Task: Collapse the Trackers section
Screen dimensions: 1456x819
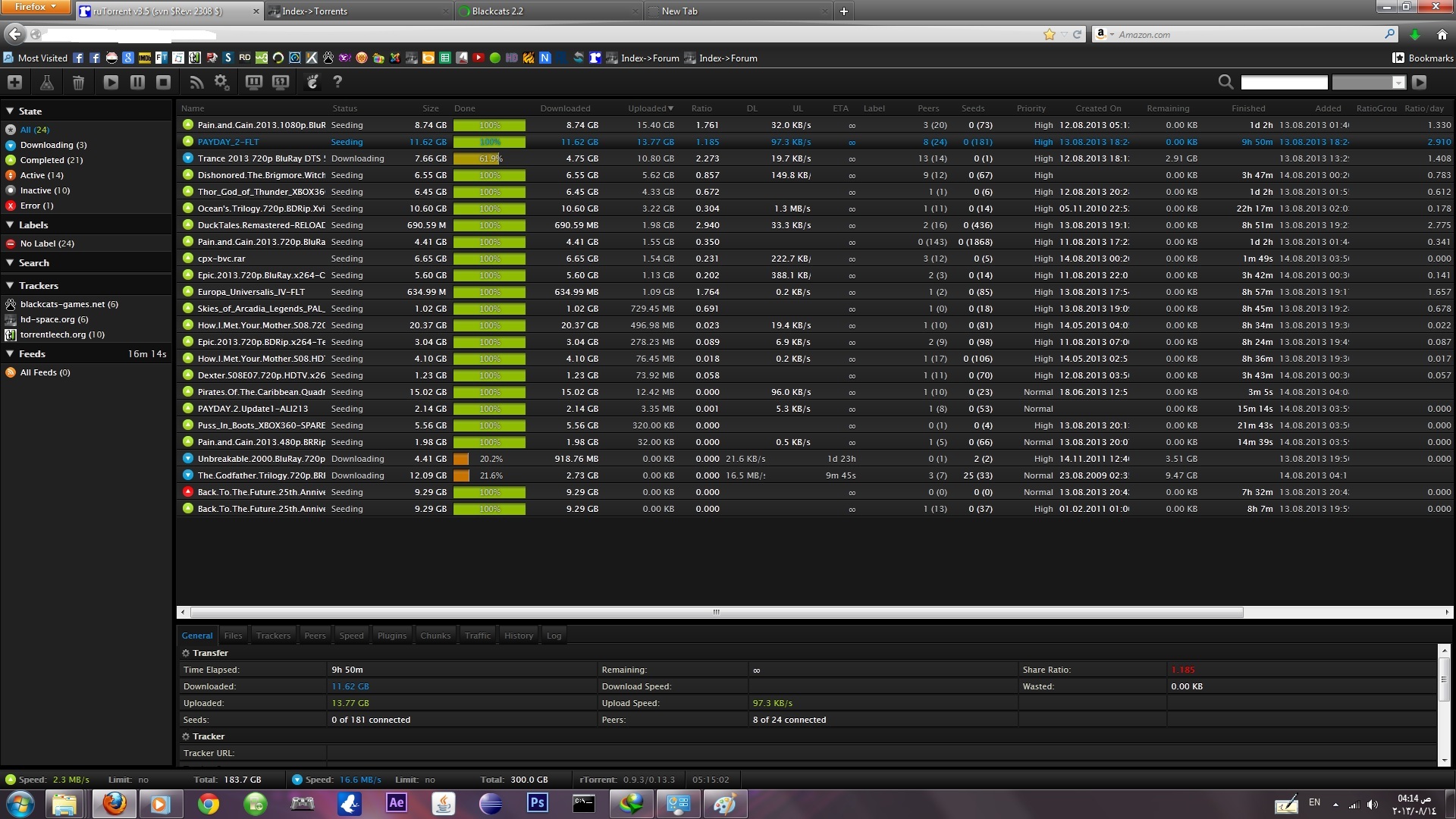Action: coord(10,285)
